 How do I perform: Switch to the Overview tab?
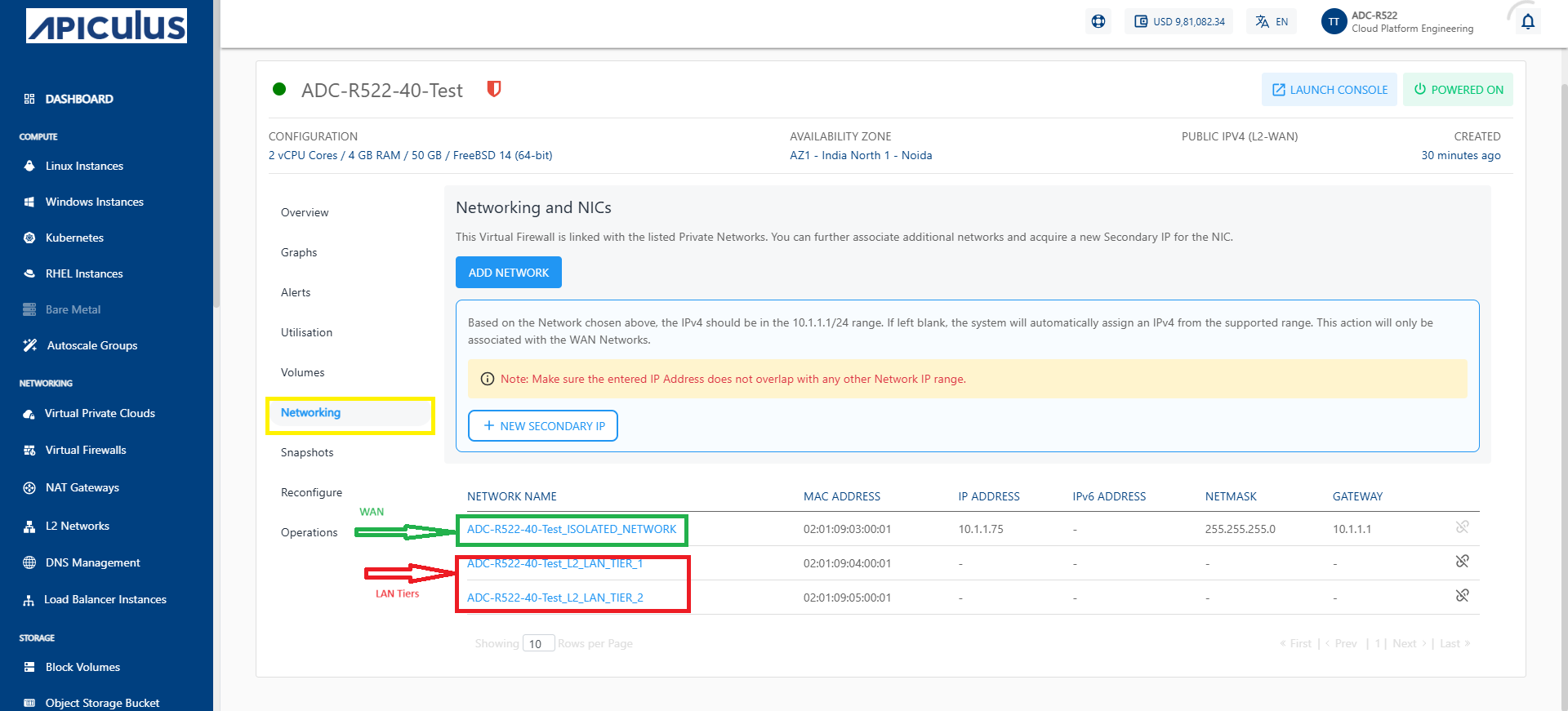305,212
